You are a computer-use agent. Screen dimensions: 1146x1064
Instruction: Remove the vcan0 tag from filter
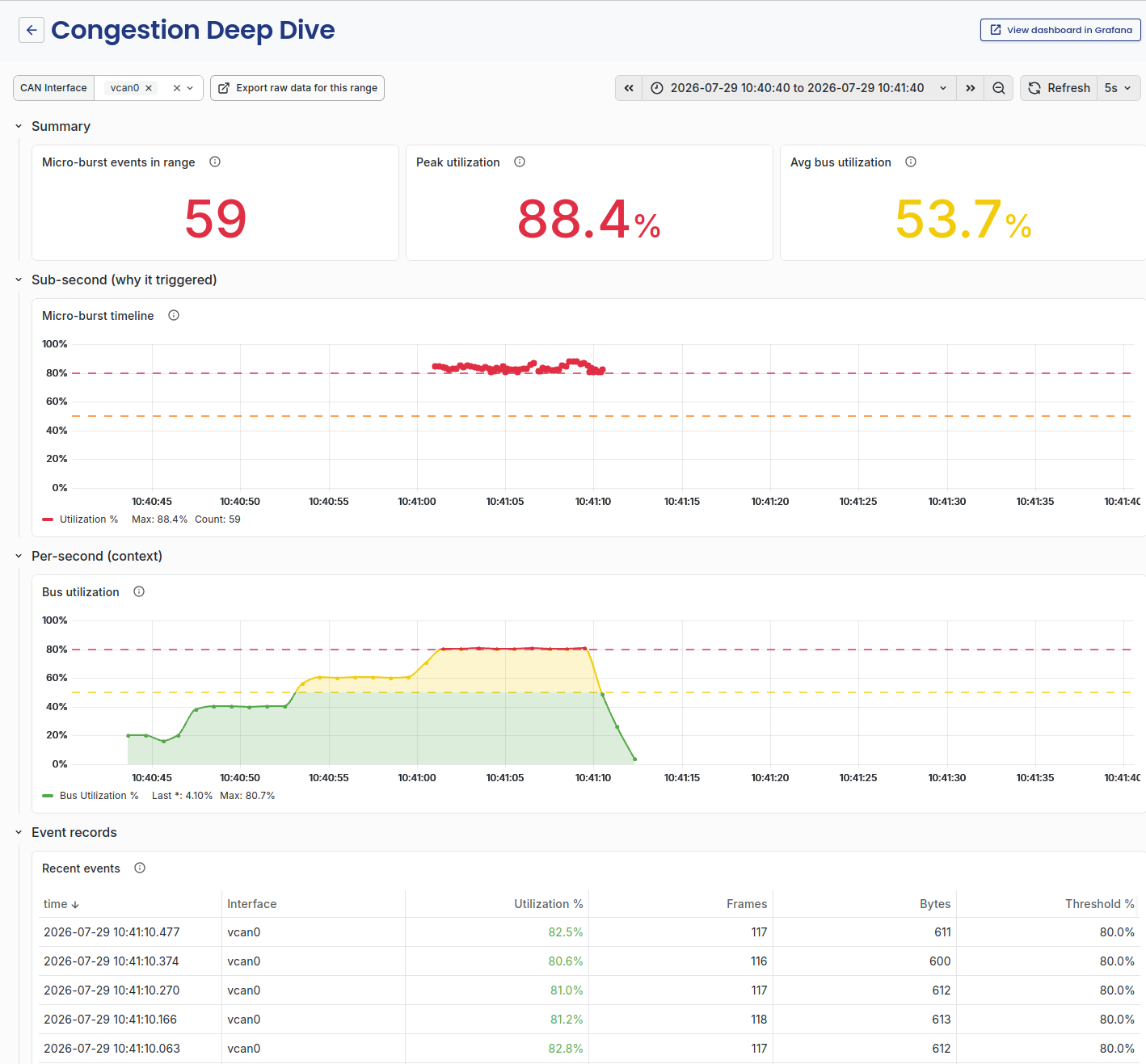149,88
